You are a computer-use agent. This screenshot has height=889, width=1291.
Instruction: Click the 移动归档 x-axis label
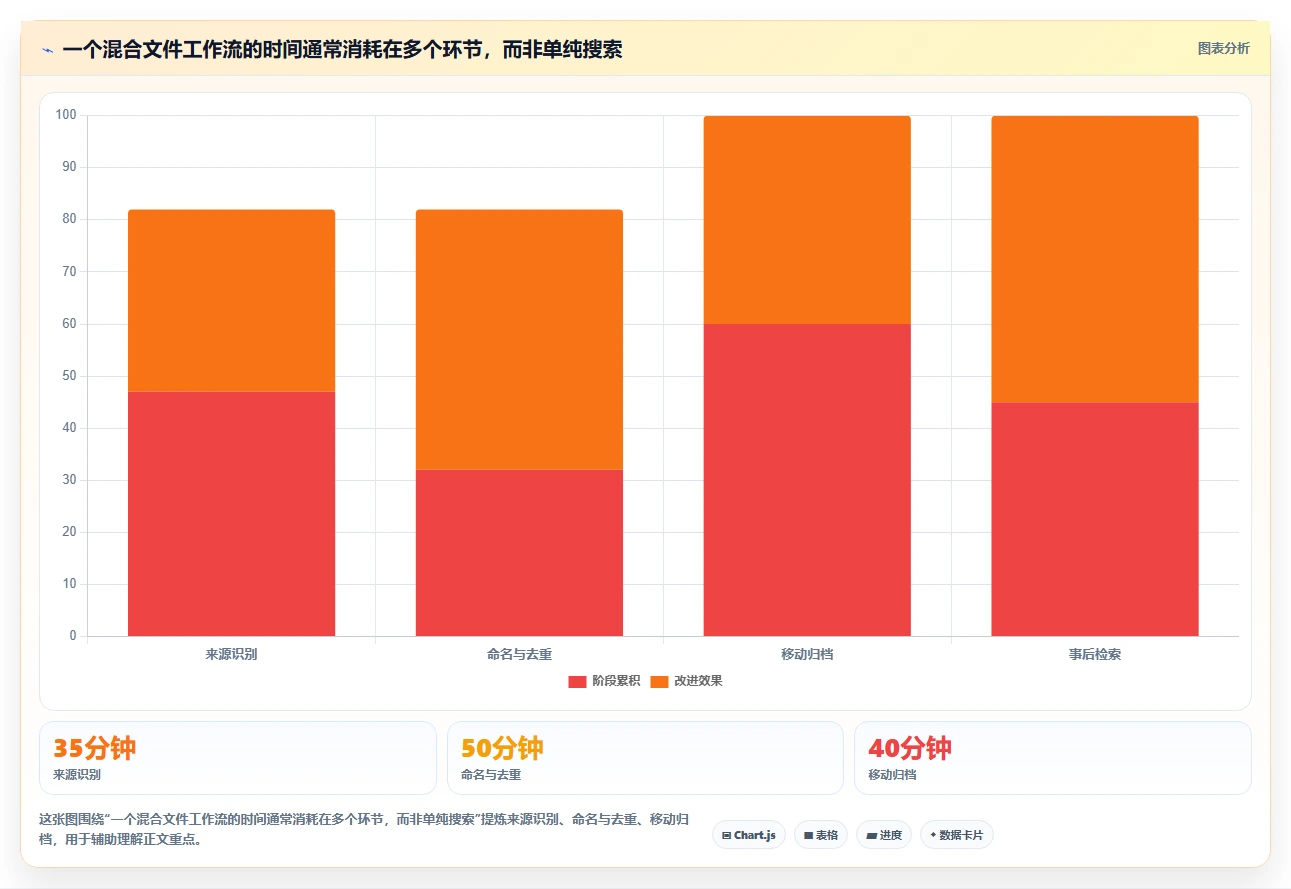(807, 655)
